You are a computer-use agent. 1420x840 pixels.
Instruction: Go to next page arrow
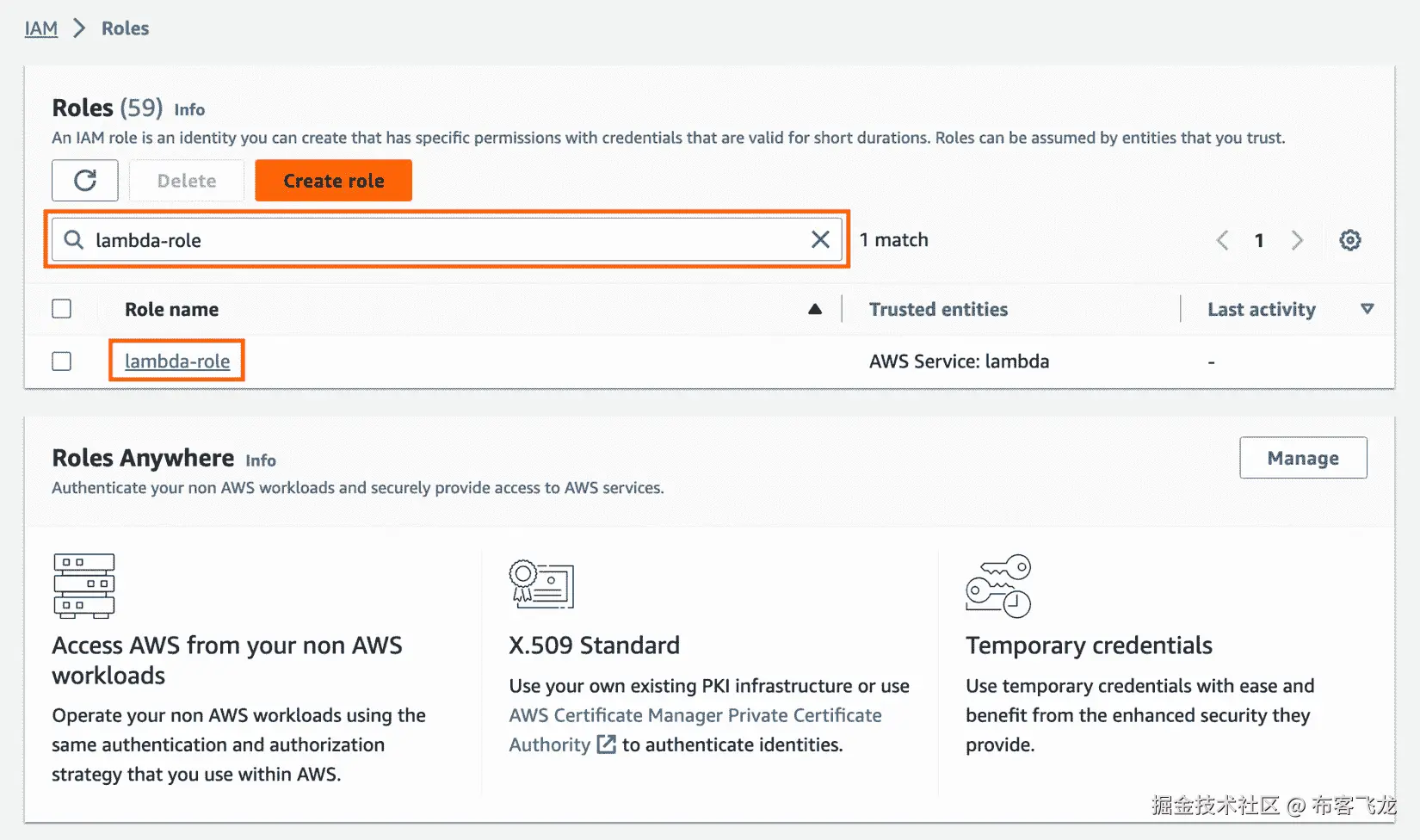click(x=1297, y=240)
